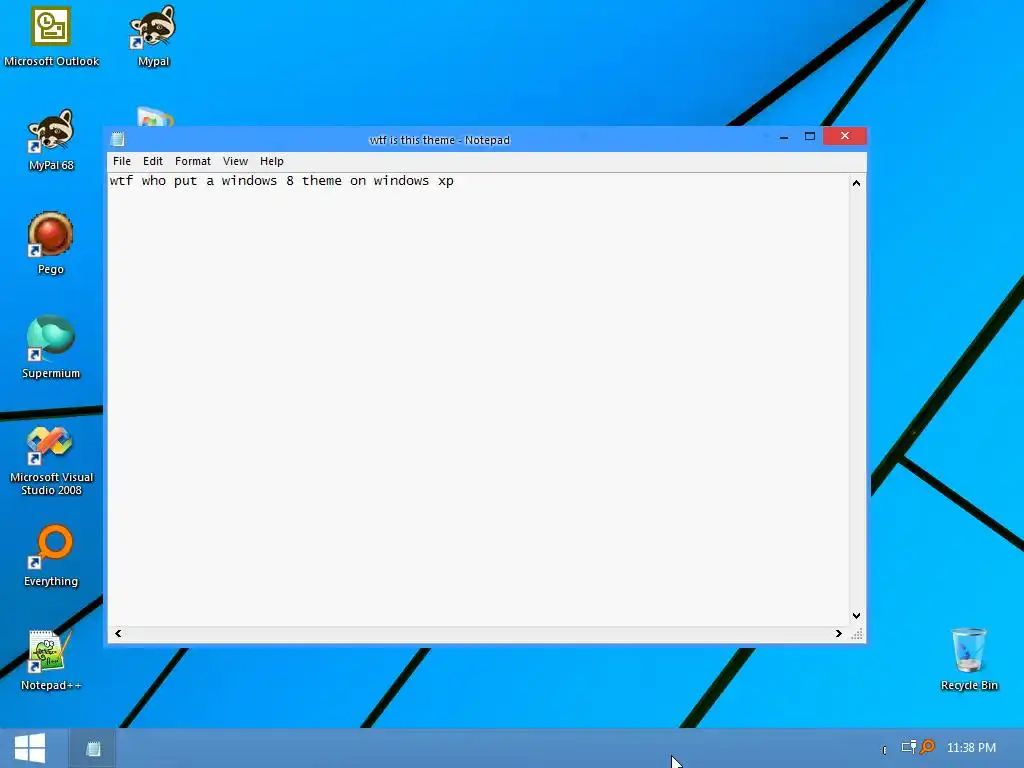The image size is (1024, 768).
Task: Click the vertical scrollbar up arrow
Action: [x=856, y=184]
